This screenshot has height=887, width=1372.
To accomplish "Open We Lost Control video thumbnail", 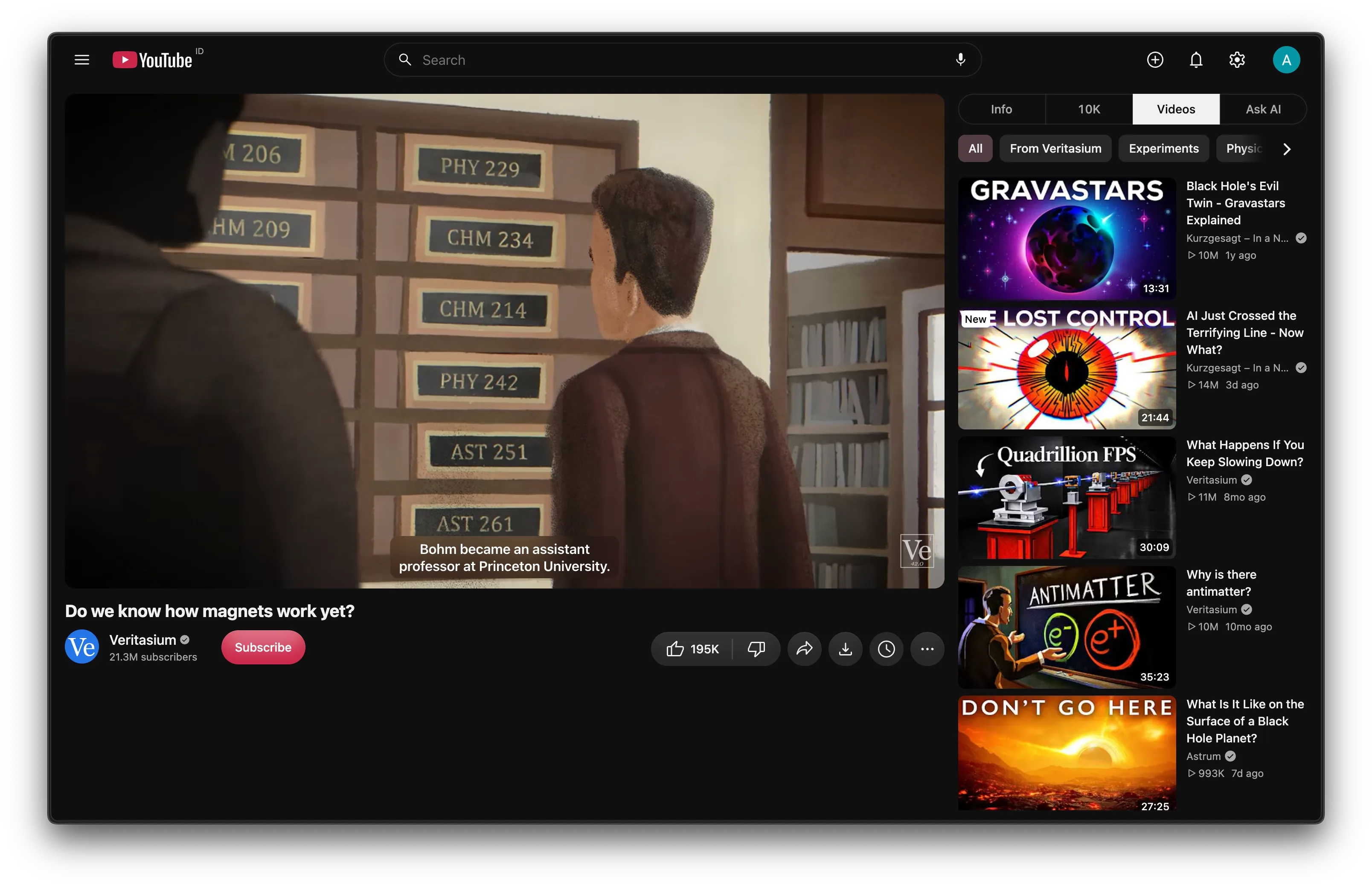I will 1067,368.
